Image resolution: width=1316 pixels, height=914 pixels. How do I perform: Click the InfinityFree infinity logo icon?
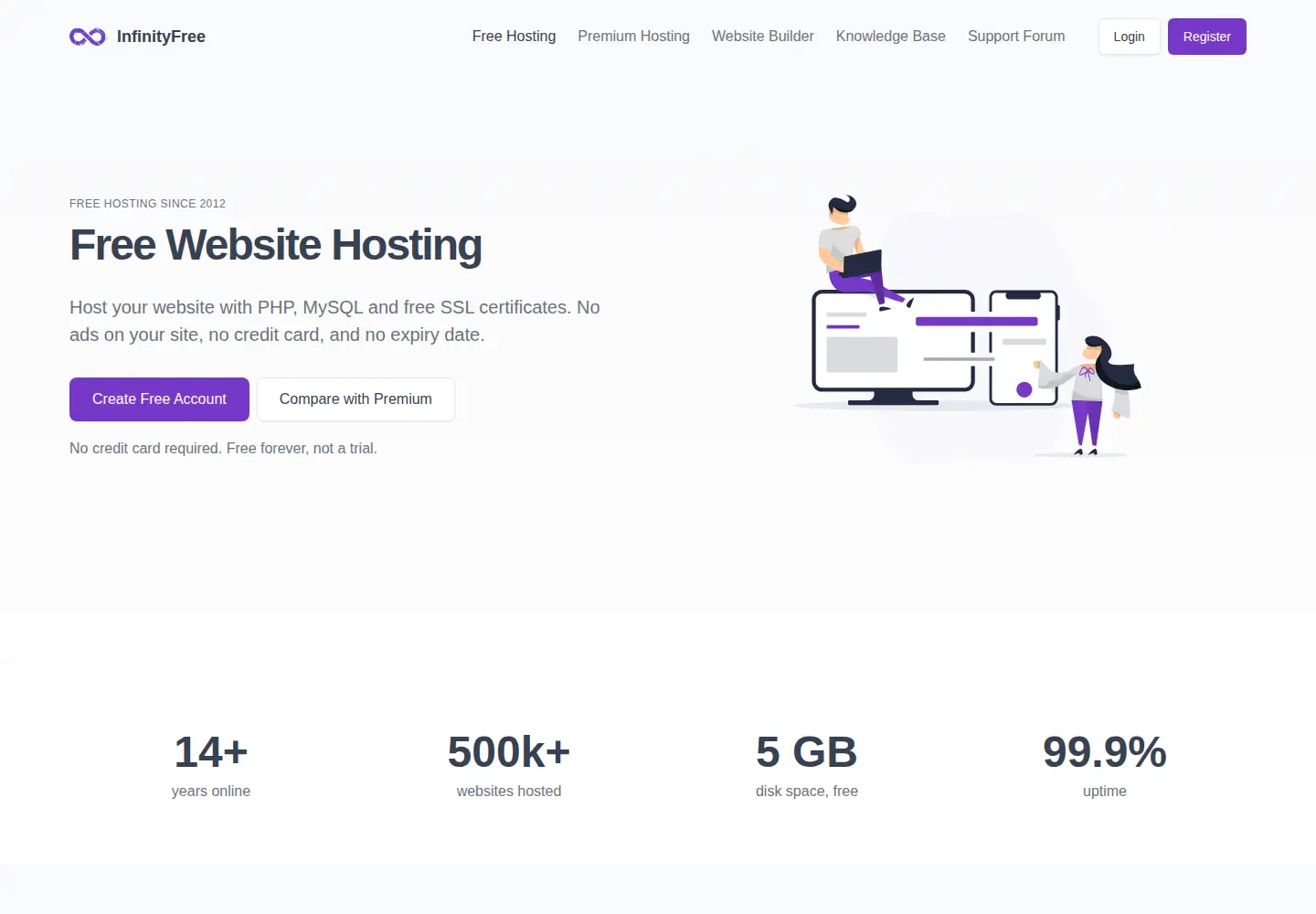tap(88, 37)
